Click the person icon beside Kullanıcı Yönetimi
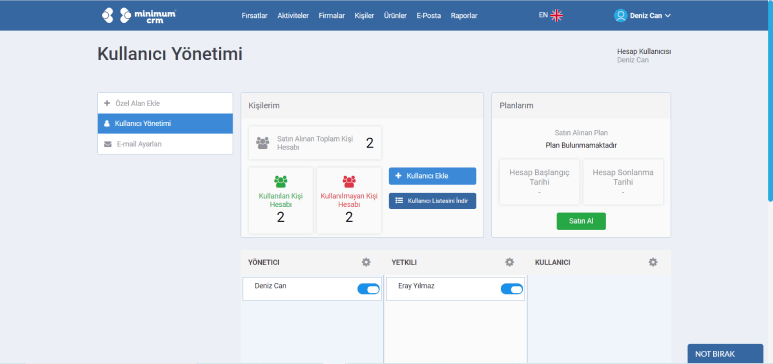The height and width of the screenshot is (364, 773). click(107, 124)
